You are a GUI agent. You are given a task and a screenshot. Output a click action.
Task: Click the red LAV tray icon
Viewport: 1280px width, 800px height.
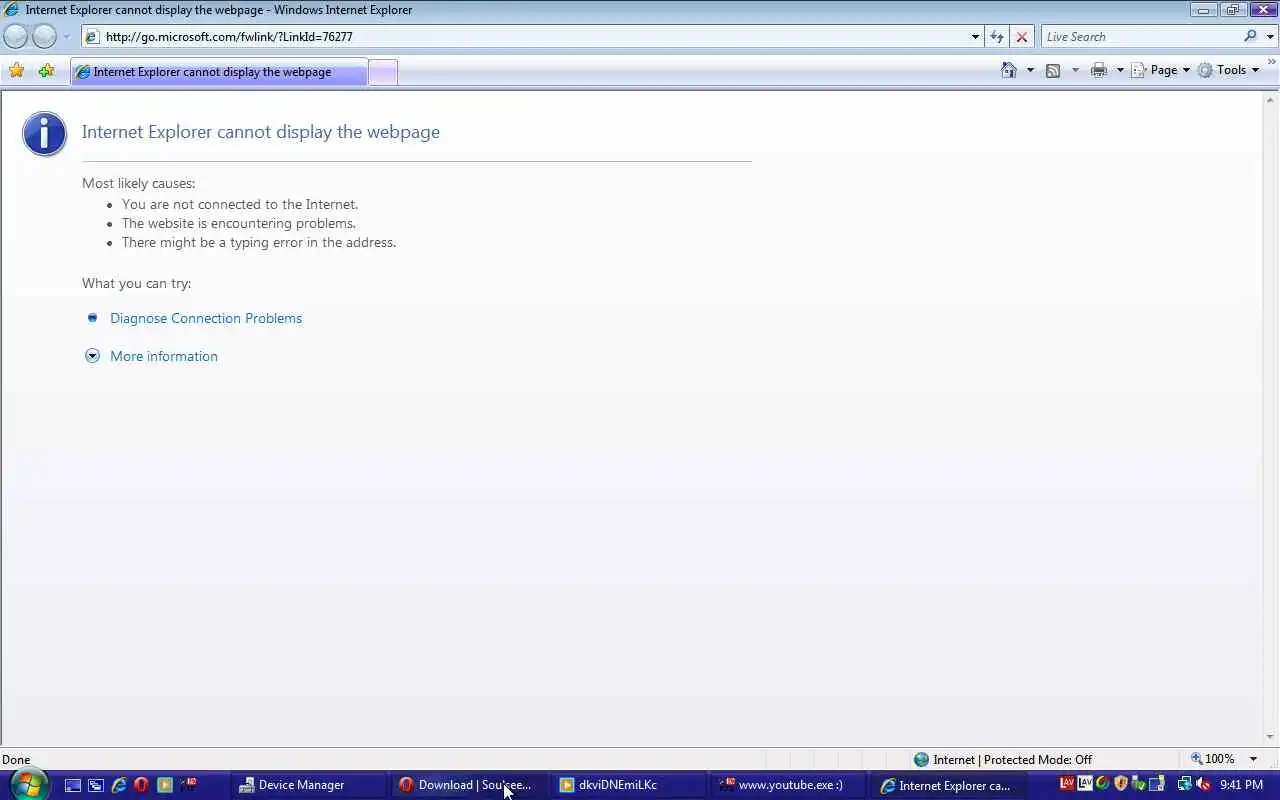click(x=1066, y=784)
